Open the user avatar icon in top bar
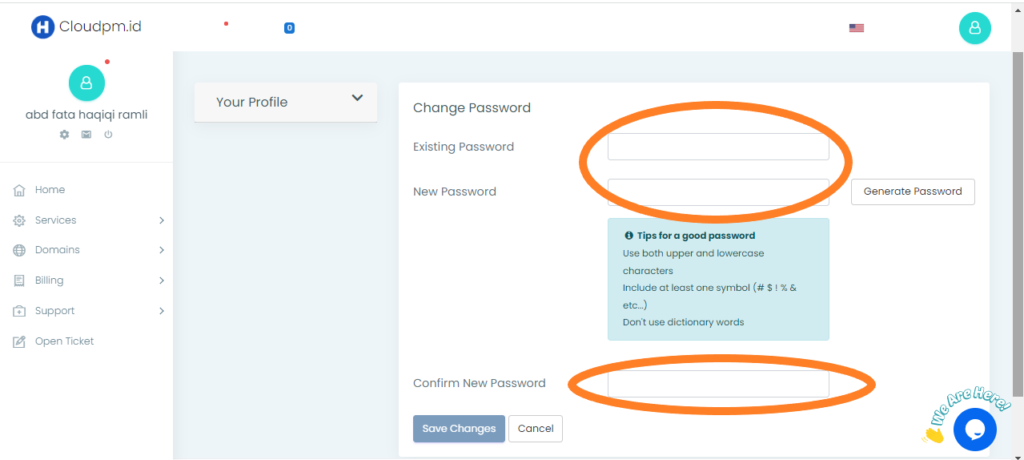 (974, 27)
